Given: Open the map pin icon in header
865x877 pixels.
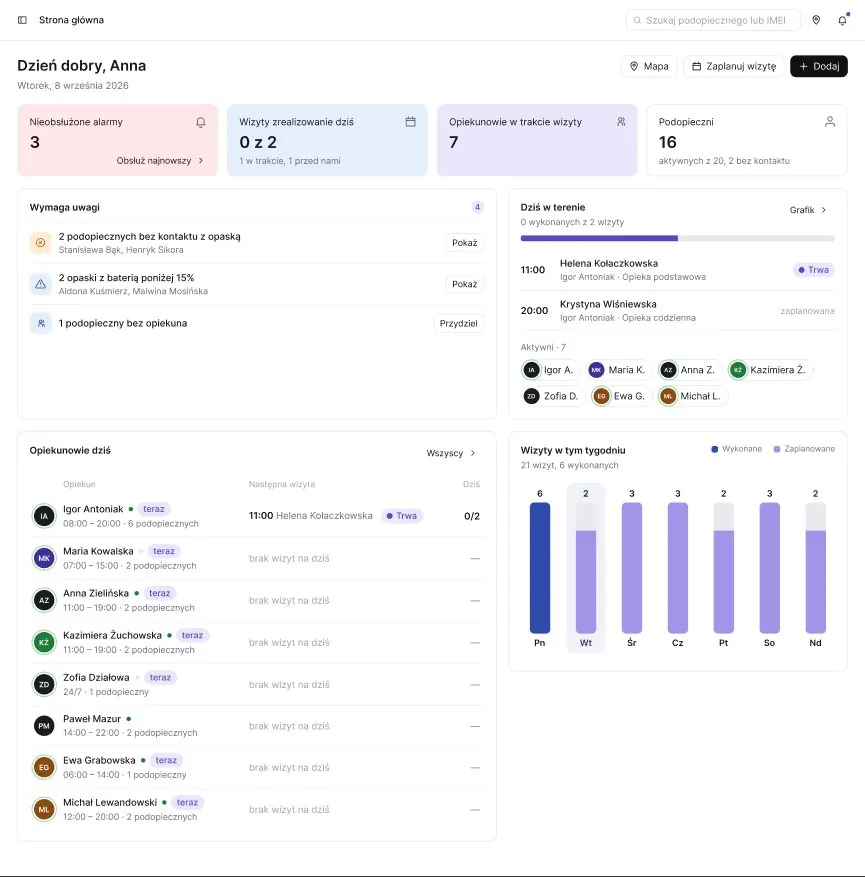Looking at the screenshot, I should (816, 20).
